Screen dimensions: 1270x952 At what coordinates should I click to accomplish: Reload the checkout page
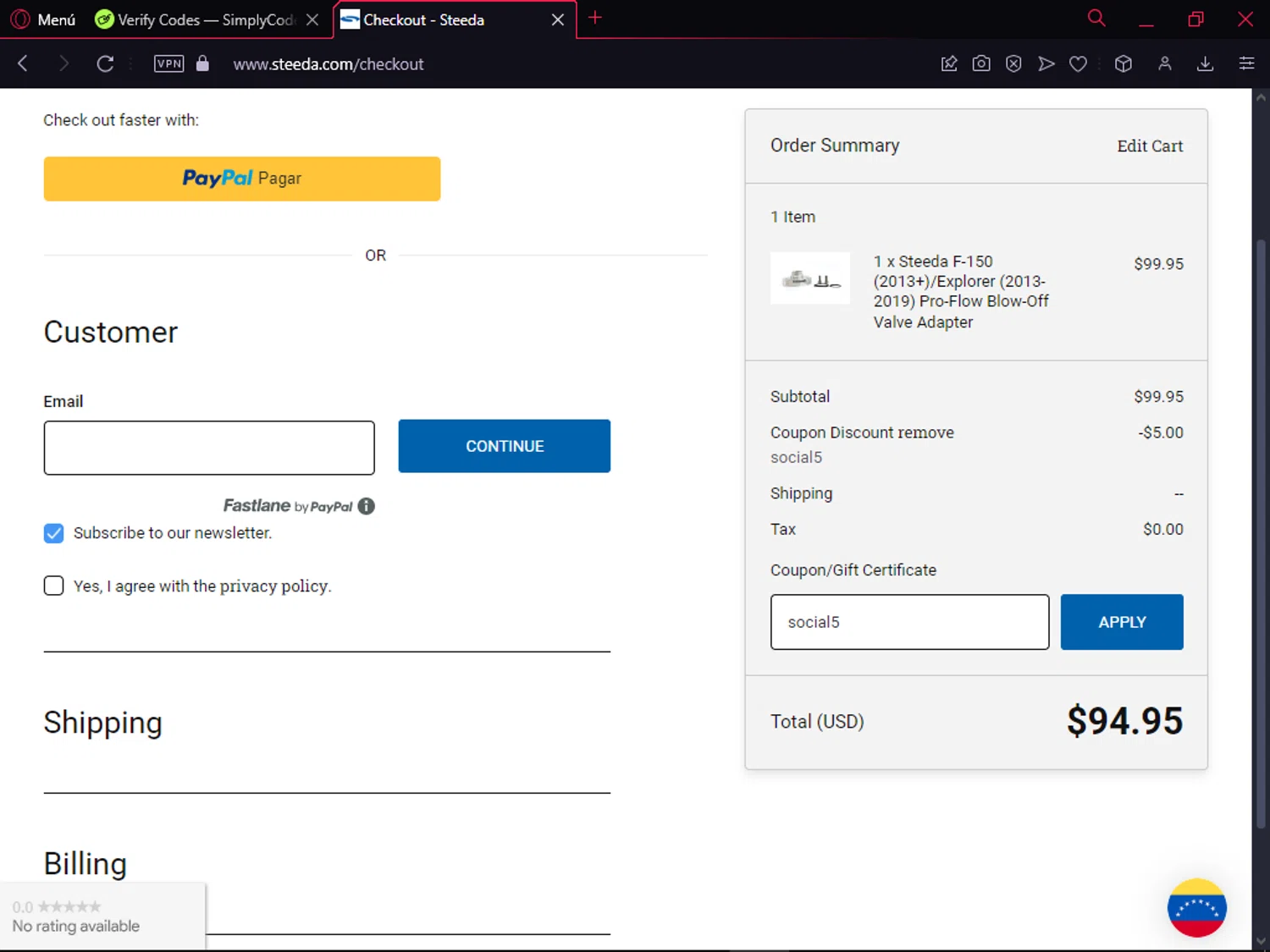(105, 63)
